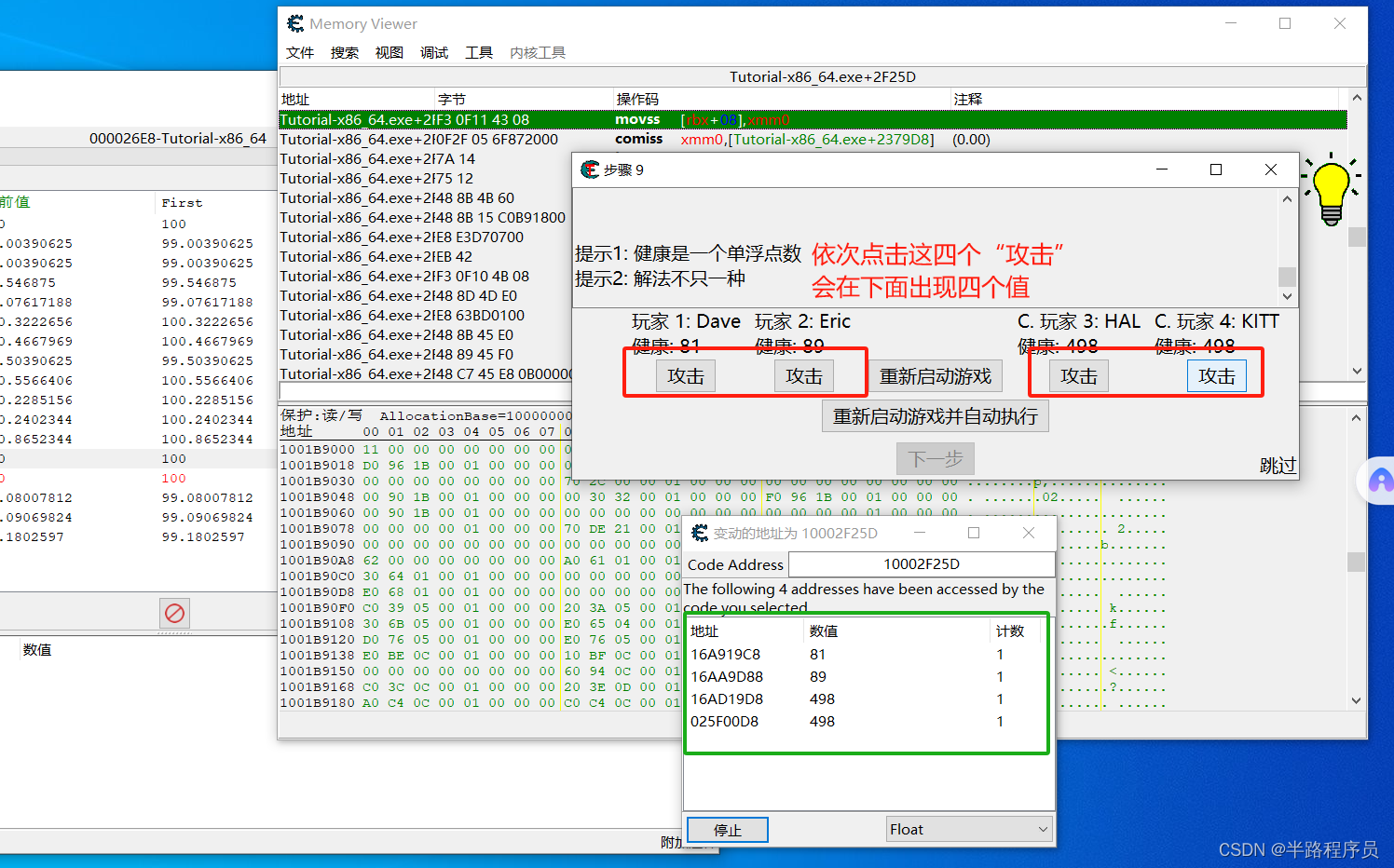Open the 文件 menu in Memory Viewer
This screenshot has width=1394, height=868.
coord(300,52)
